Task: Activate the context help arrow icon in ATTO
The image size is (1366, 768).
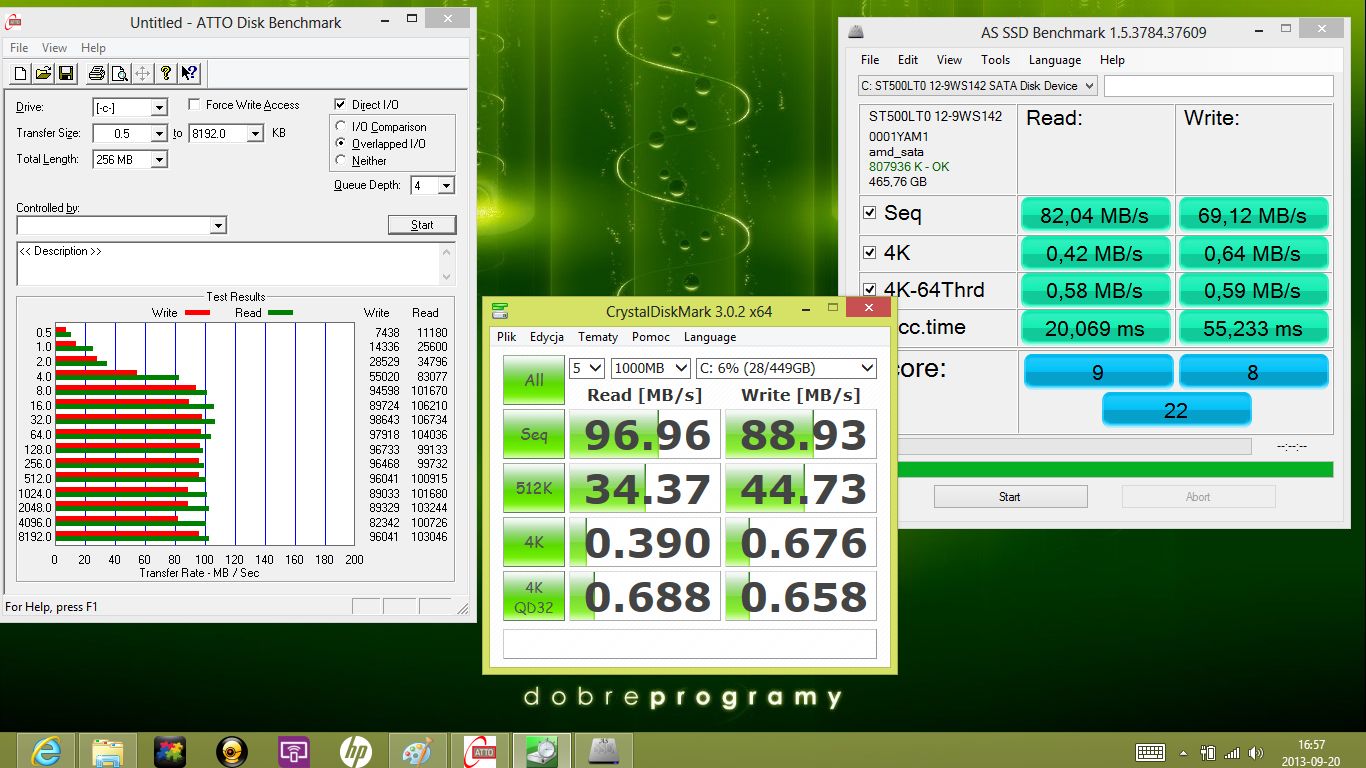Action: click(x=189, y=73)
